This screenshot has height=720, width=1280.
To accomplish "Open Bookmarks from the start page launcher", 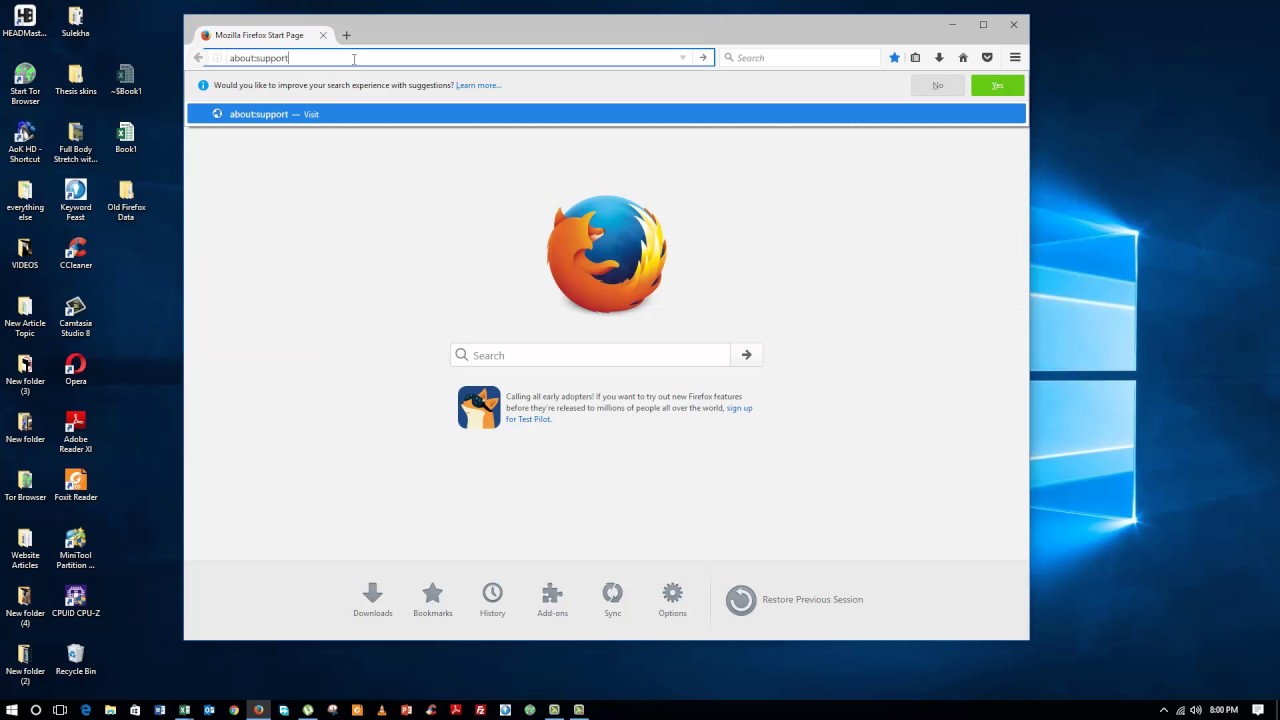I will tap(433, 600).
